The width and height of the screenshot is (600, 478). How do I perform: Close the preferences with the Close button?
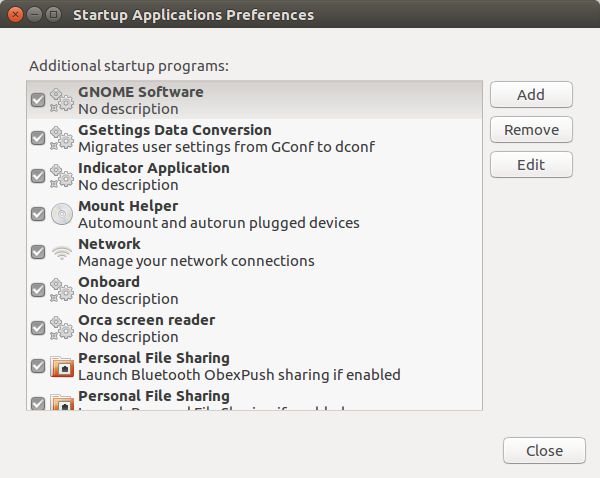(544, 451)
